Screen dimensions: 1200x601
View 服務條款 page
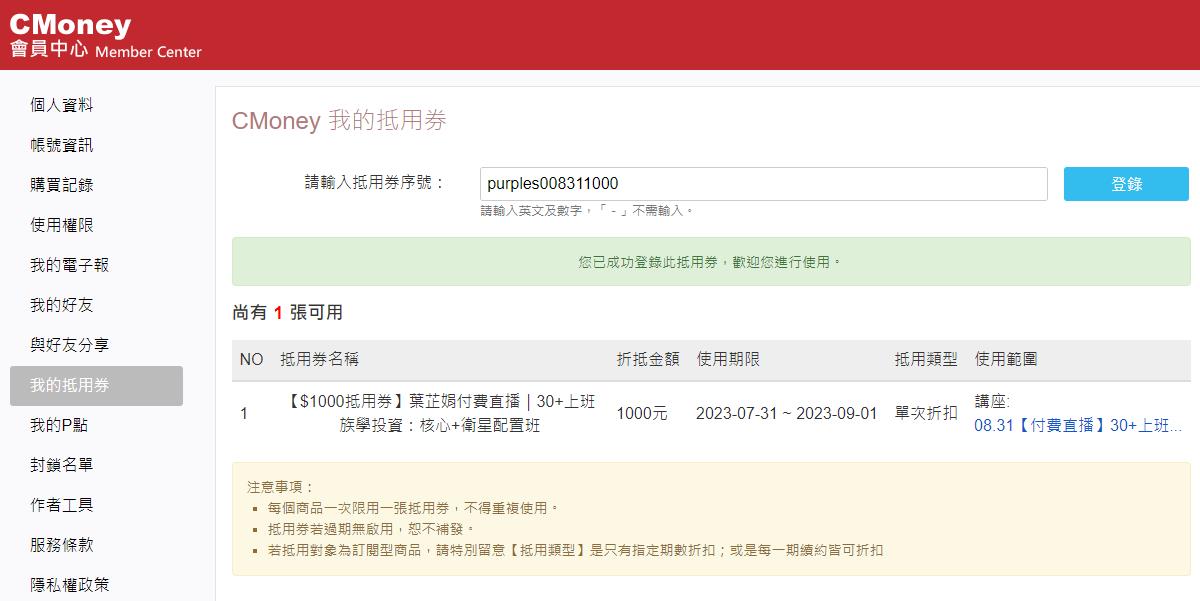tap(61, 545)
